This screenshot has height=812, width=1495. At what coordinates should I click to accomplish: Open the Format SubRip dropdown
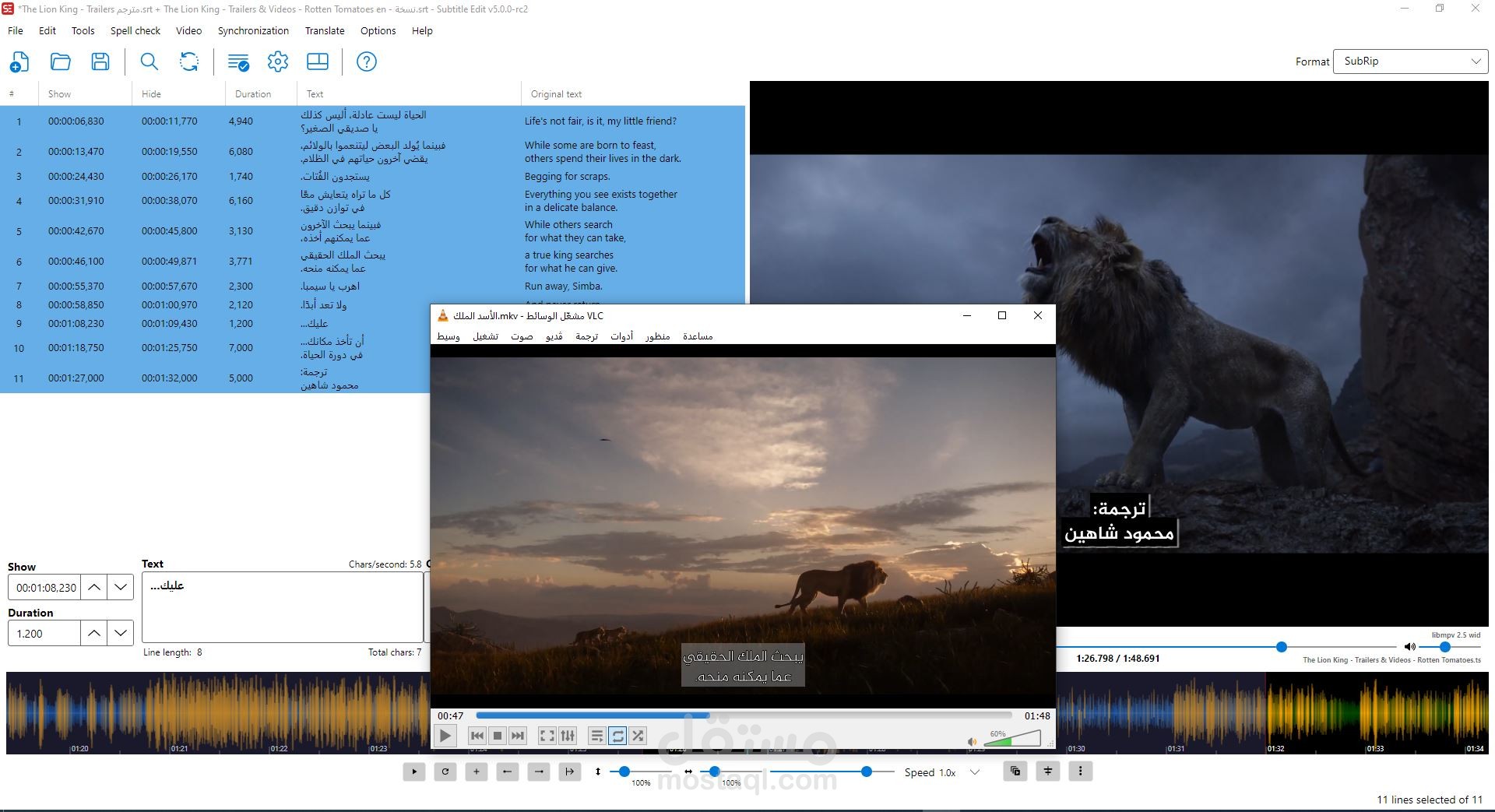pyautogui.click(x=1410, y=62)
